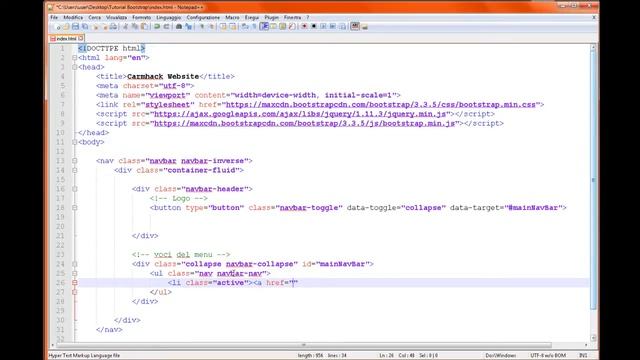The height and width of the screenshot is (360, 640).
Task: Click the bootstrap.min.js URL link
Action: coord(304,124)
